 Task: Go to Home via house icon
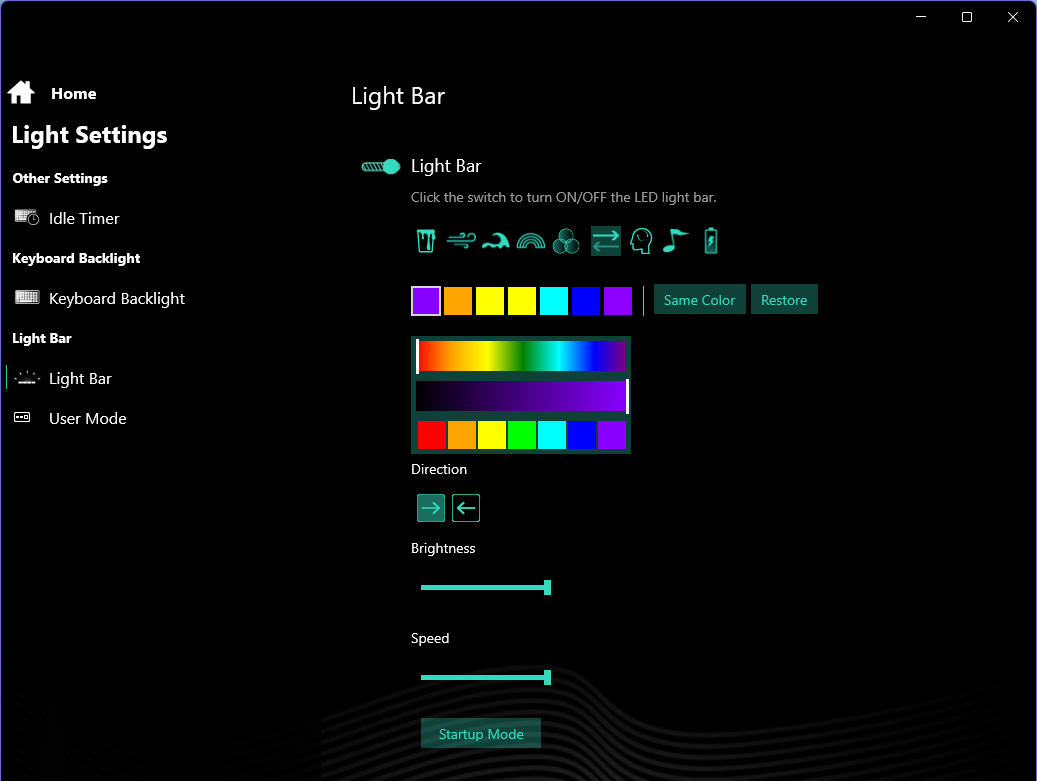(x=21, y=93)
